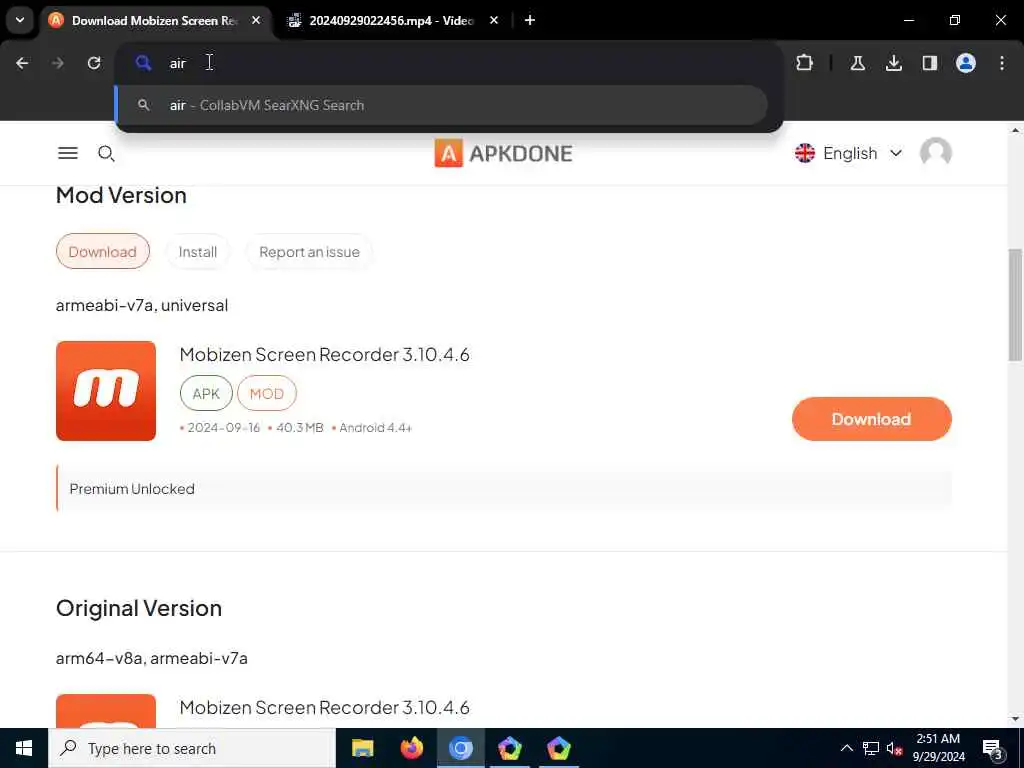Click the Original Version 'Mobizen Screen Recorder 3.10.4.6' title

[324, 707]
